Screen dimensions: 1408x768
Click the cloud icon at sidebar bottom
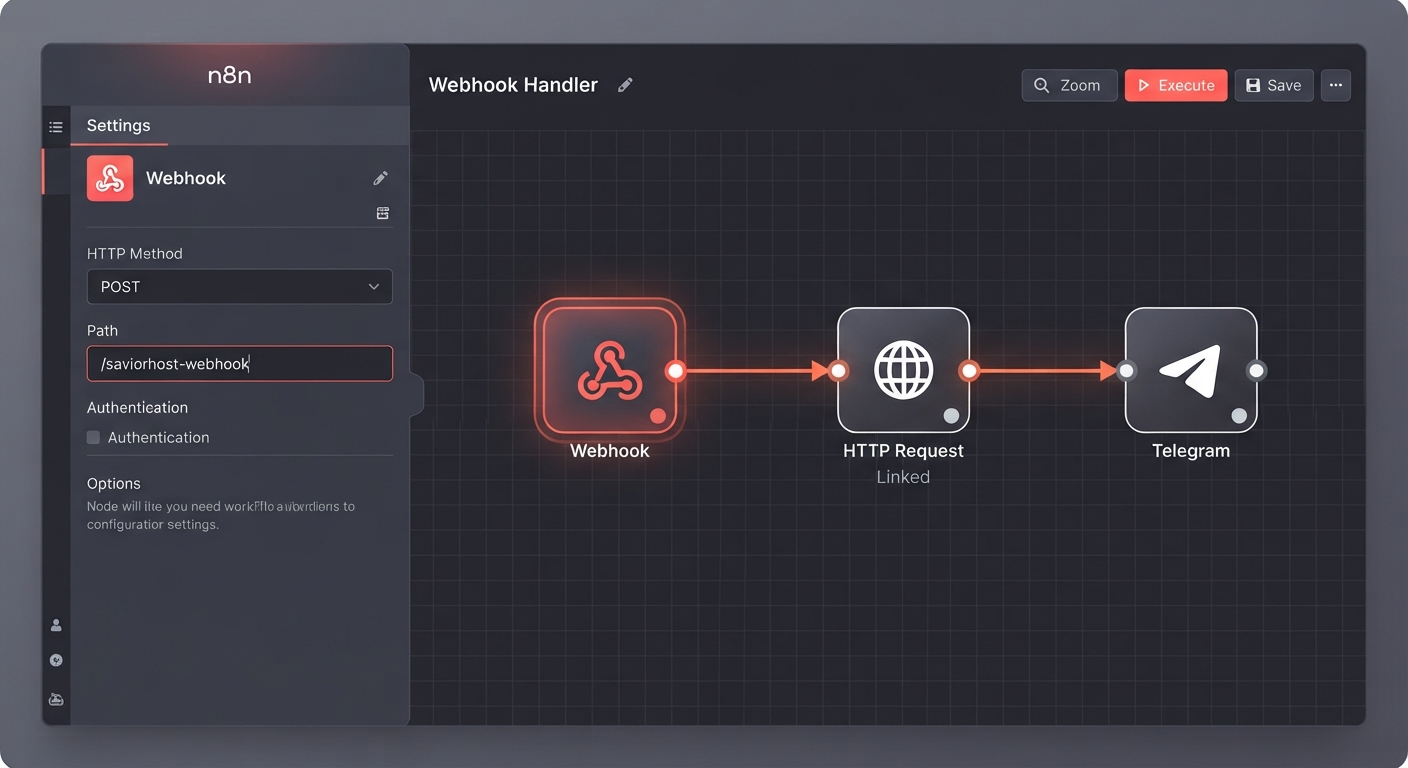56,699
